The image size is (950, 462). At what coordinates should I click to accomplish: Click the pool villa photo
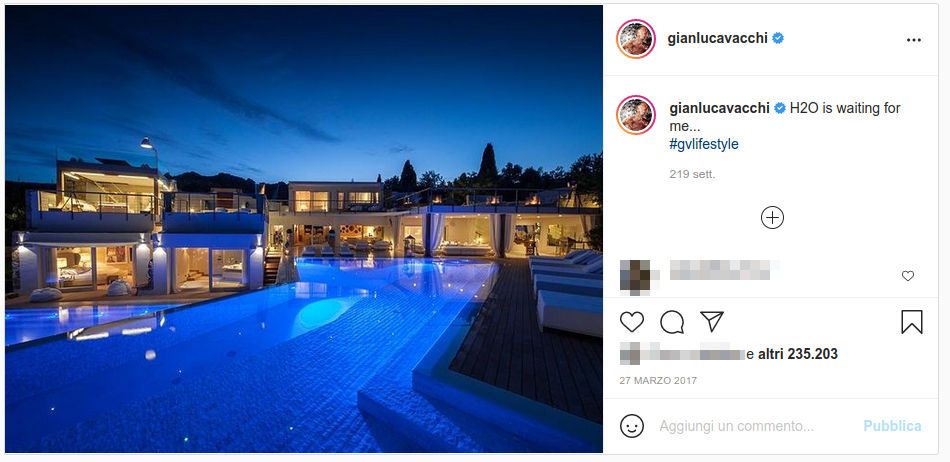click(304, 228)
